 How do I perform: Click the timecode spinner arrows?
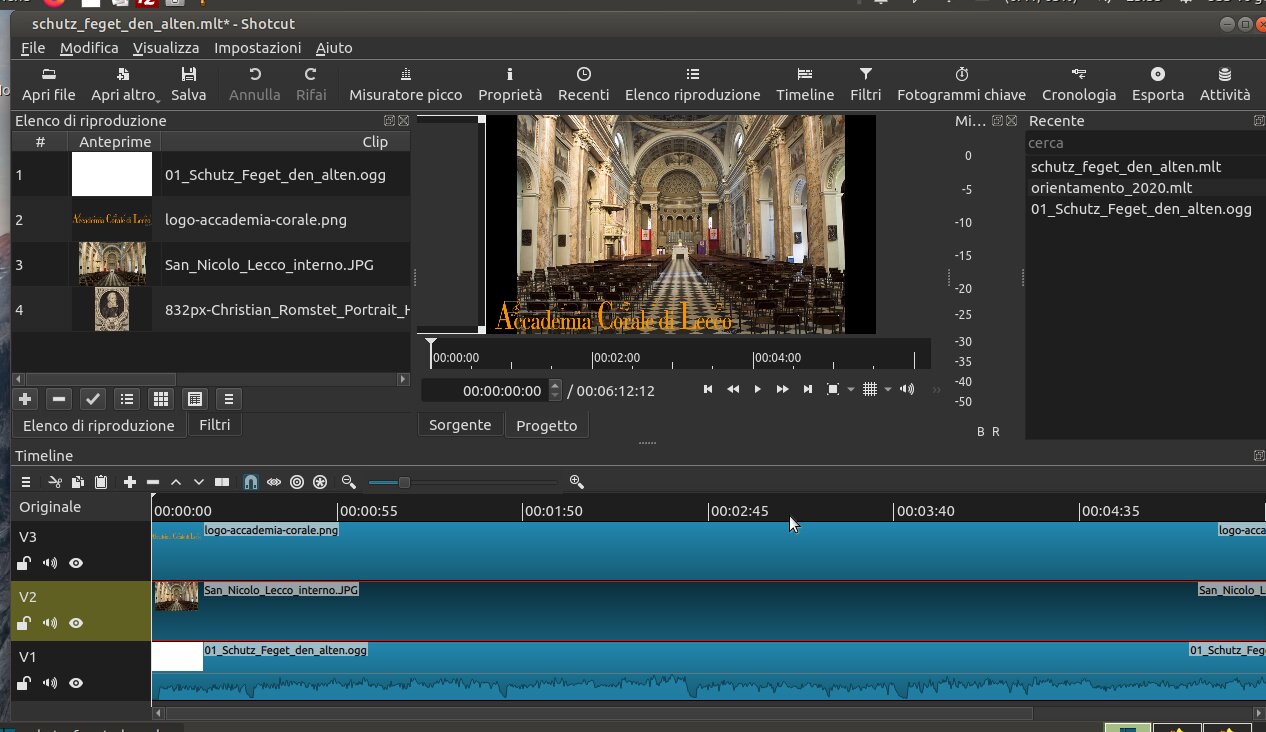coord(556,390)
